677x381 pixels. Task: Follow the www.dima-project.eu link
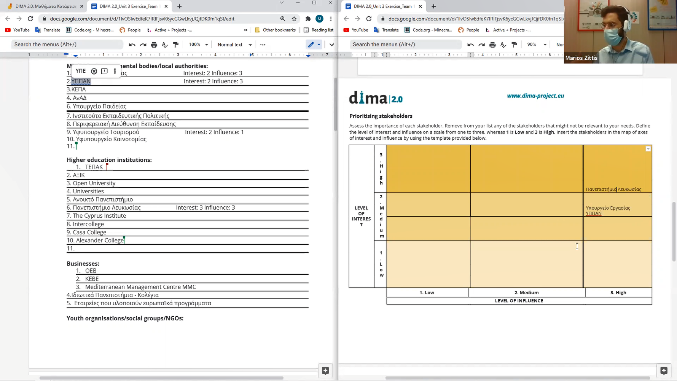coord(535,96)
